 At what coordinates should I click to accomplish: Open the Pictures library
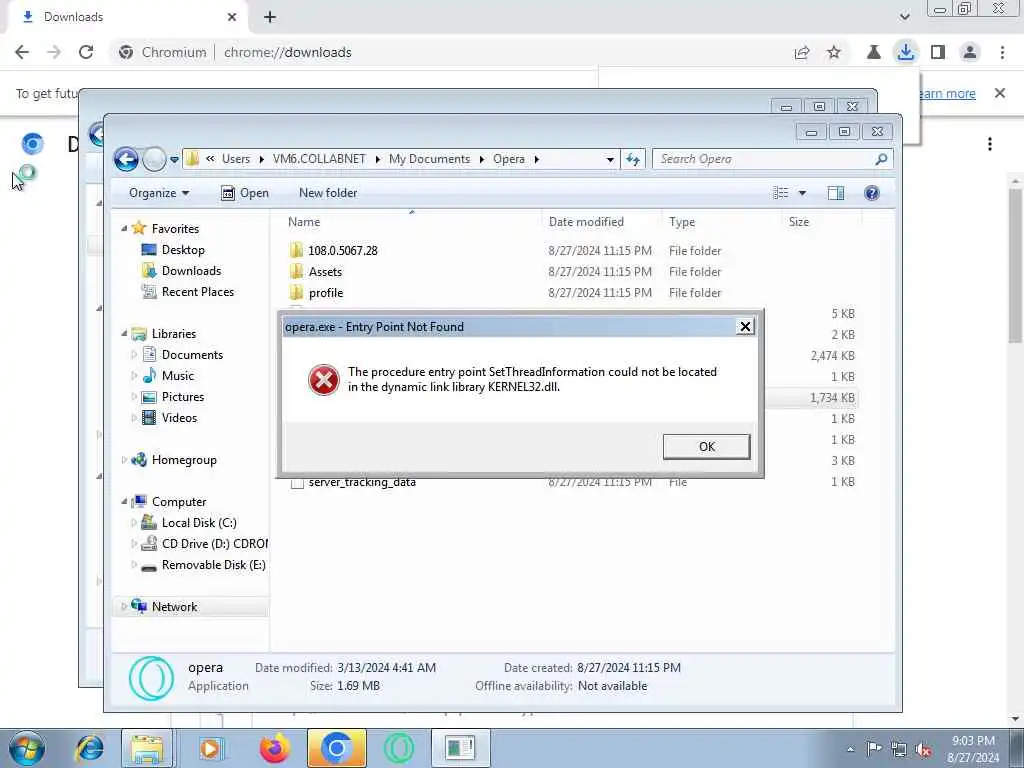coord(183,396)
